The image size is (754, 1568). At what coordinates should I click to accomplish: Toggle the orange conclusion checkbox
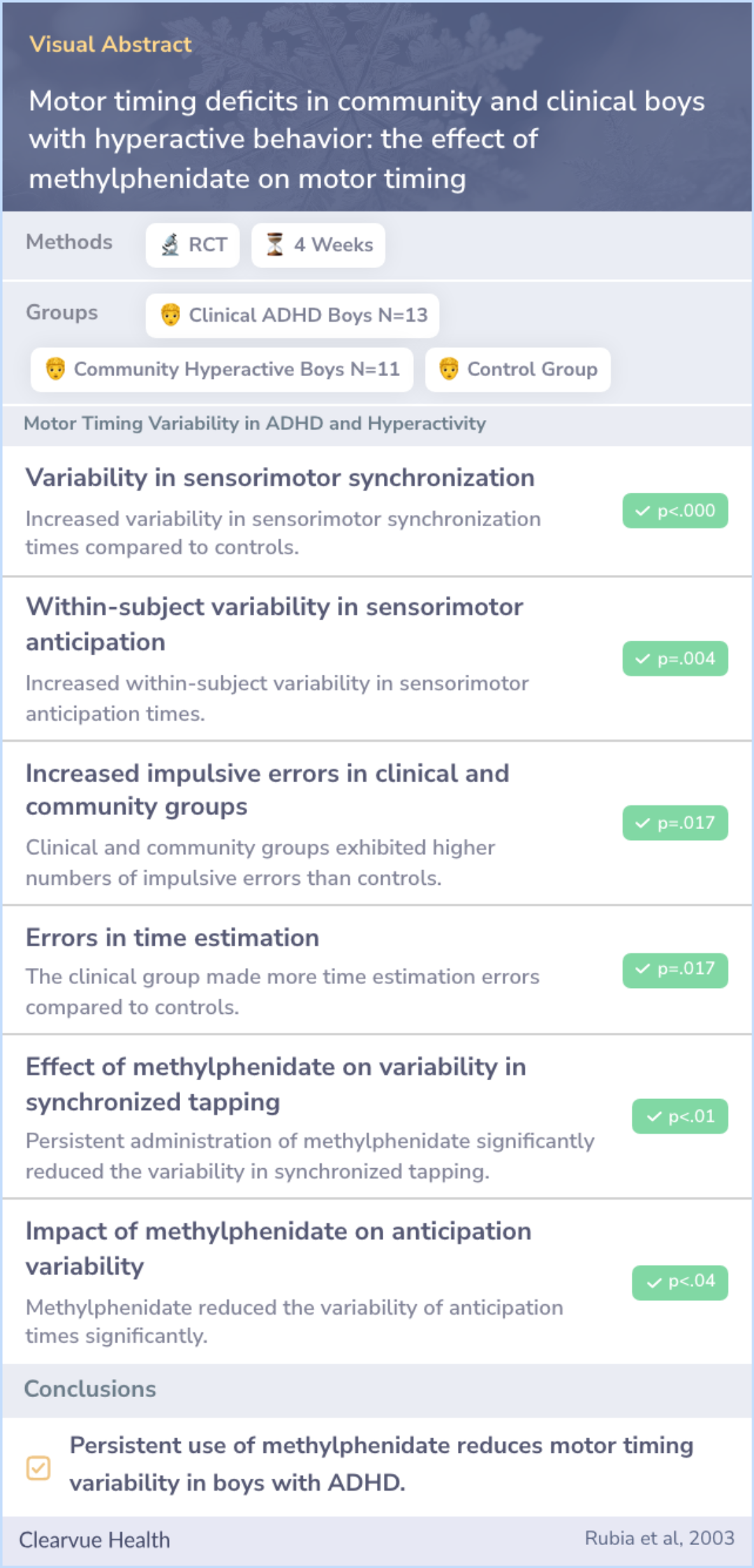38,1468
